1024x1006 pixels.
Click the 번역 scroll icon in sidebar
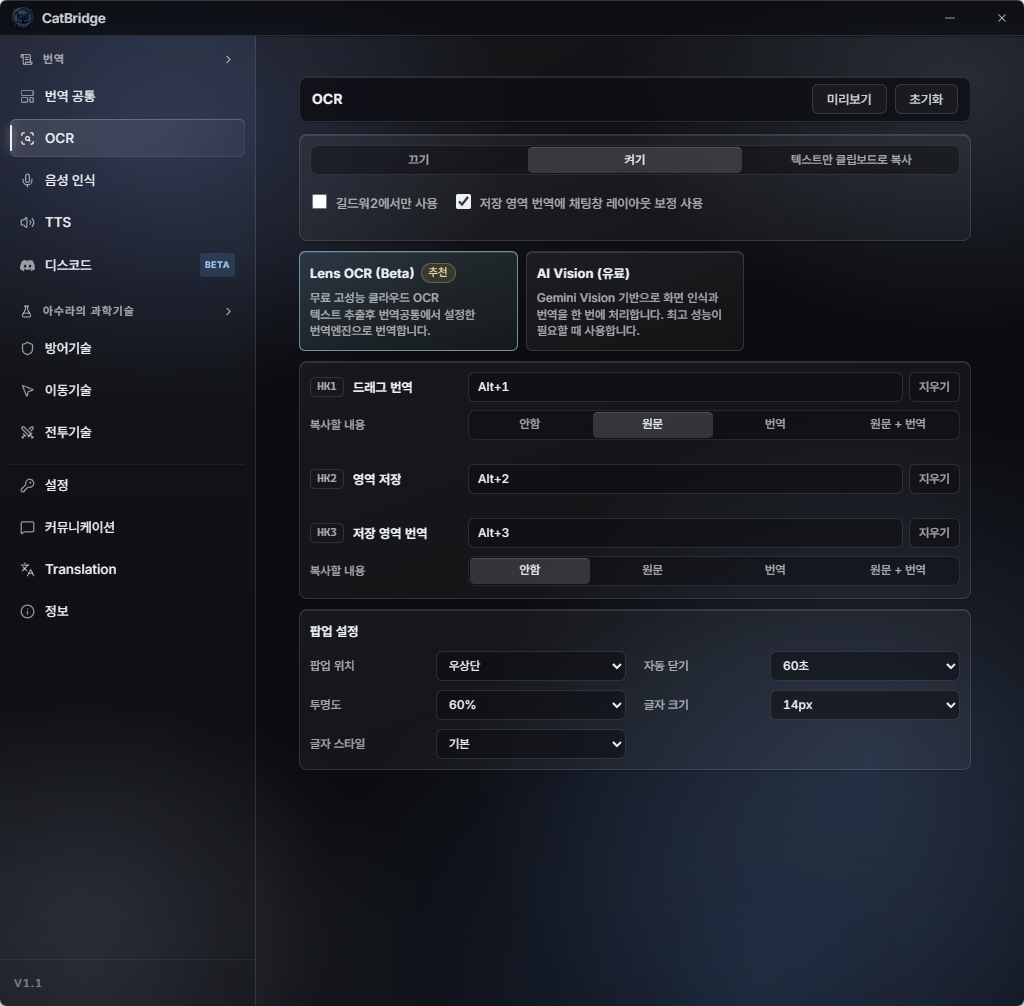point(26,59)
